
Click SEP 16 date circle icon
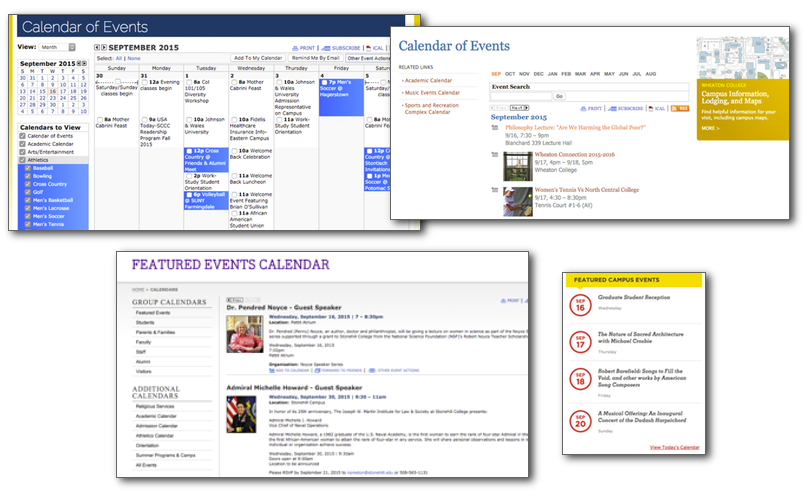[580, 305]
